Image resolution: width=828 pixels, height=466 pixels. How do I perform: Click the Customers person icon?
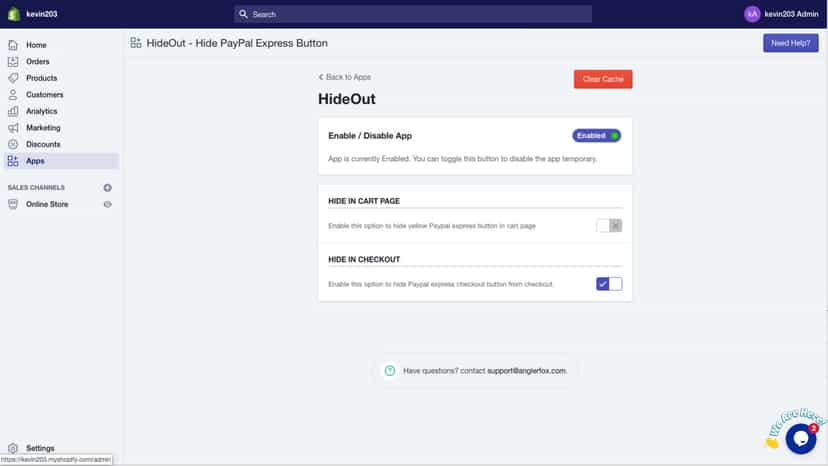13,95
